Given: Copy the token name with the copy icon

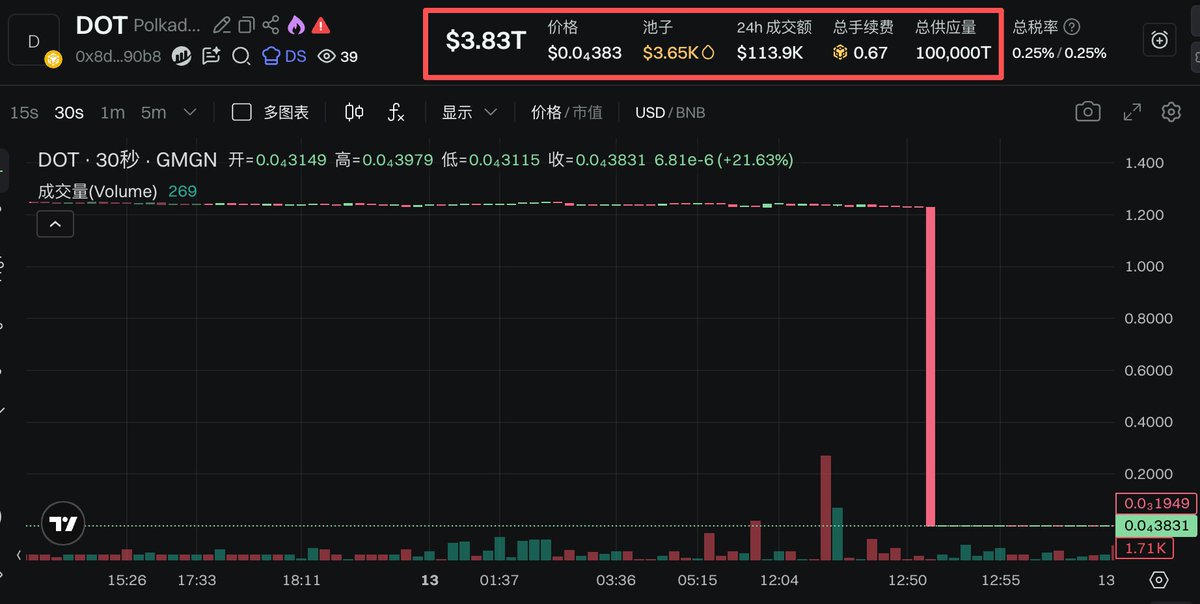Looking at the screenshot, I should coord(246,25).
